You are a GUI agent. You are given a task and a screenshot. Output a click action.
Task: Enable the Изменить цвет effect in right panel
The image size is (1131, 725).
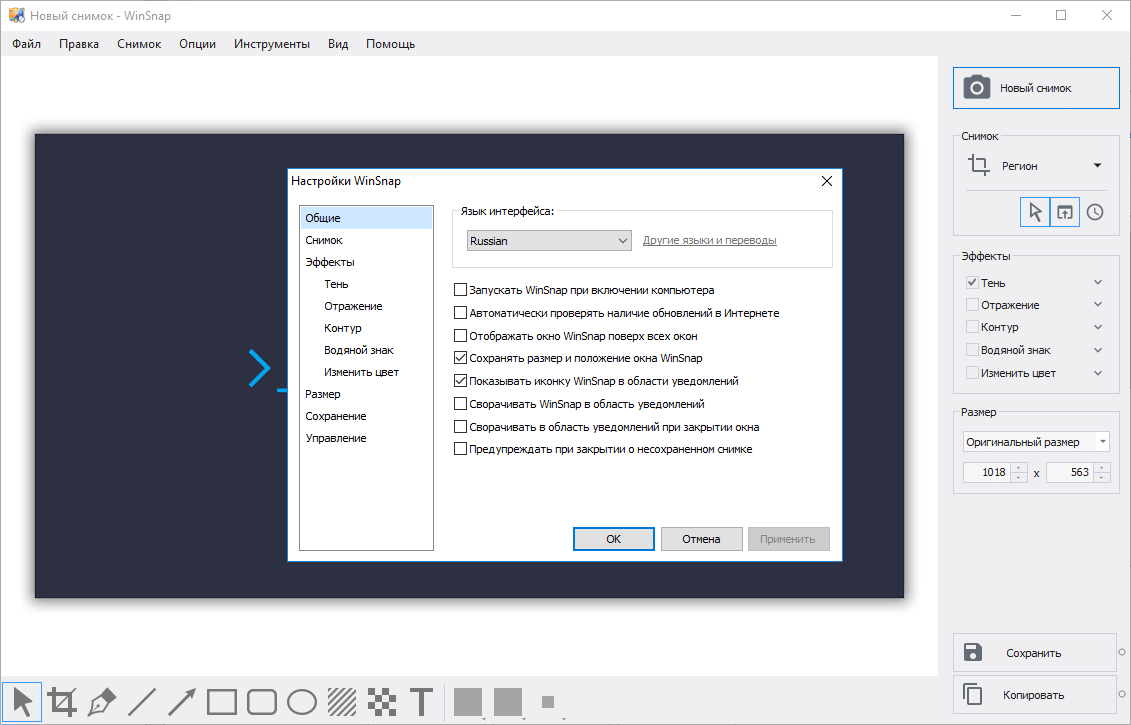point(972,373)
